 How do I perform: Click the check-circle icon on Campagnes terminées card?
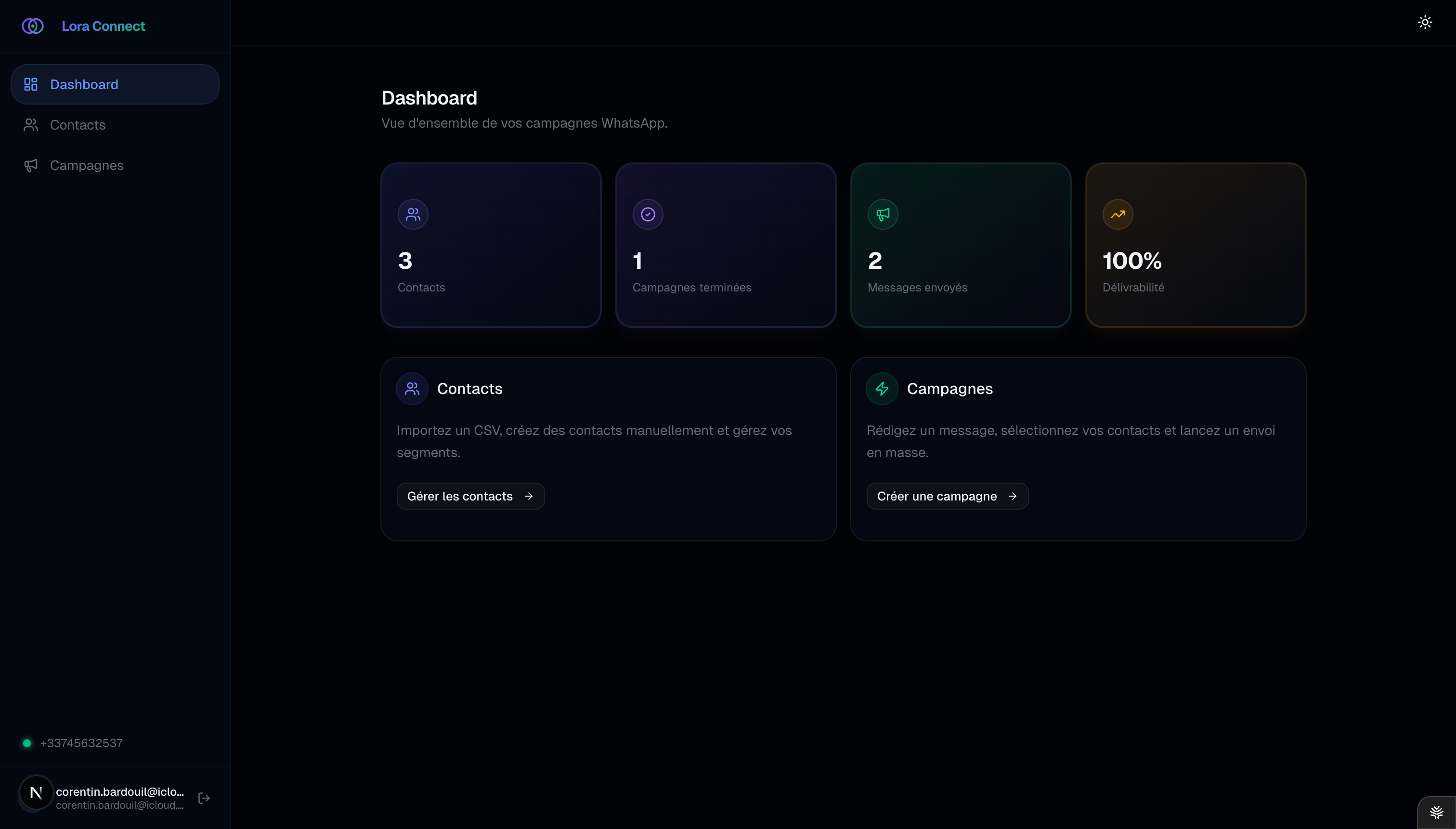(x=648, y=214)
